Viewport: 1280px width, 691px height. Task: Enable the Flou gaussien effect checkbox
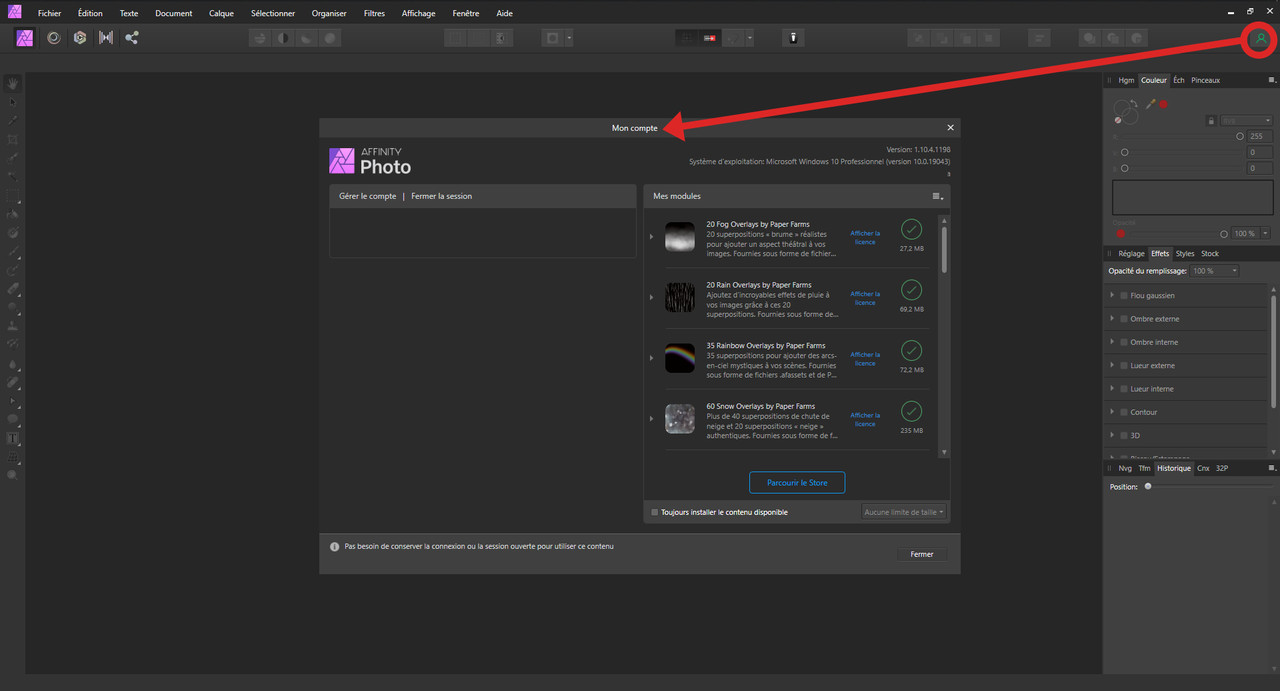point(1124,296)
